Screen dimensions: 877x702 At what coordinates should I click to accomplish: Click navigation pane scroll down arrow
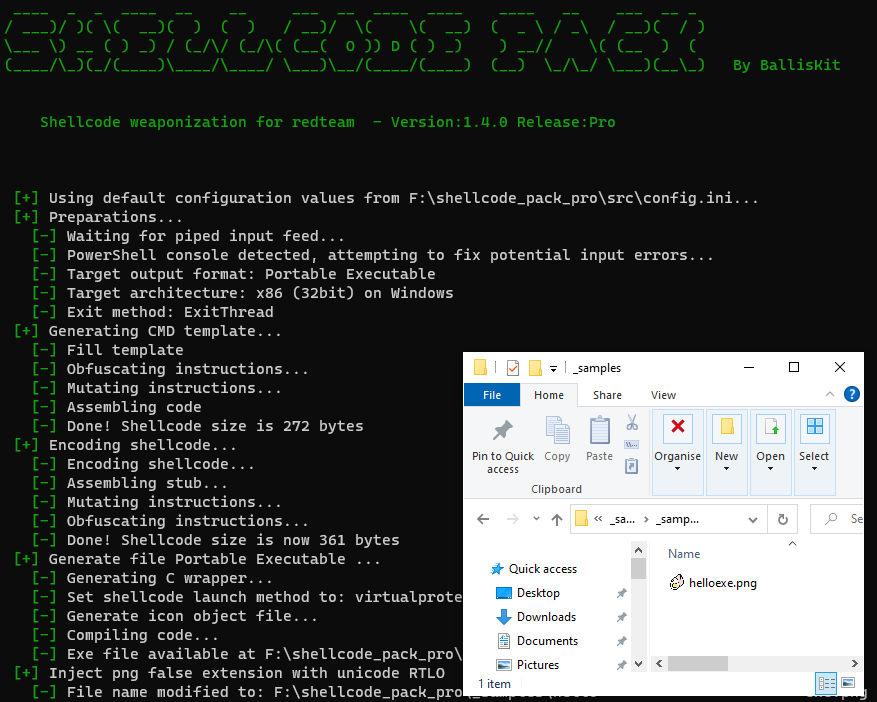tap(638, 664)
